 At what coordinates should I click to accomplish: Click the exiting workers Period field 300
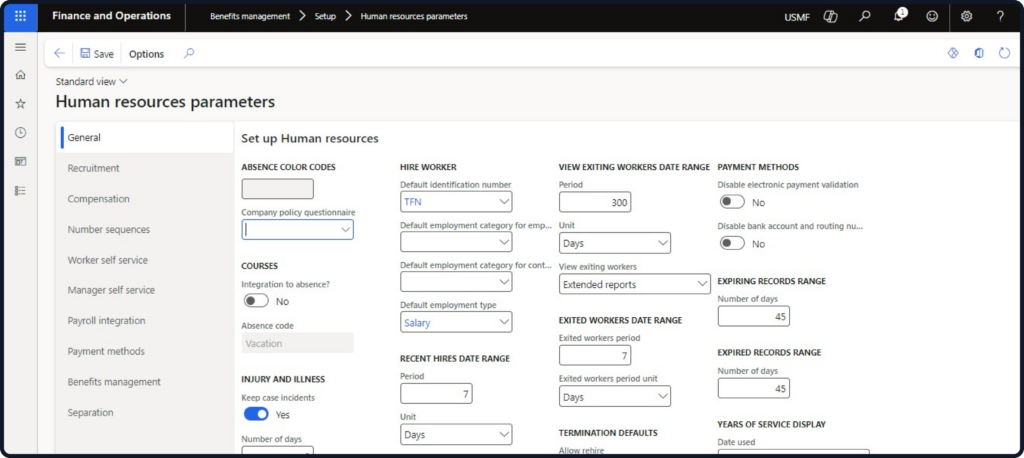point(595,202)
